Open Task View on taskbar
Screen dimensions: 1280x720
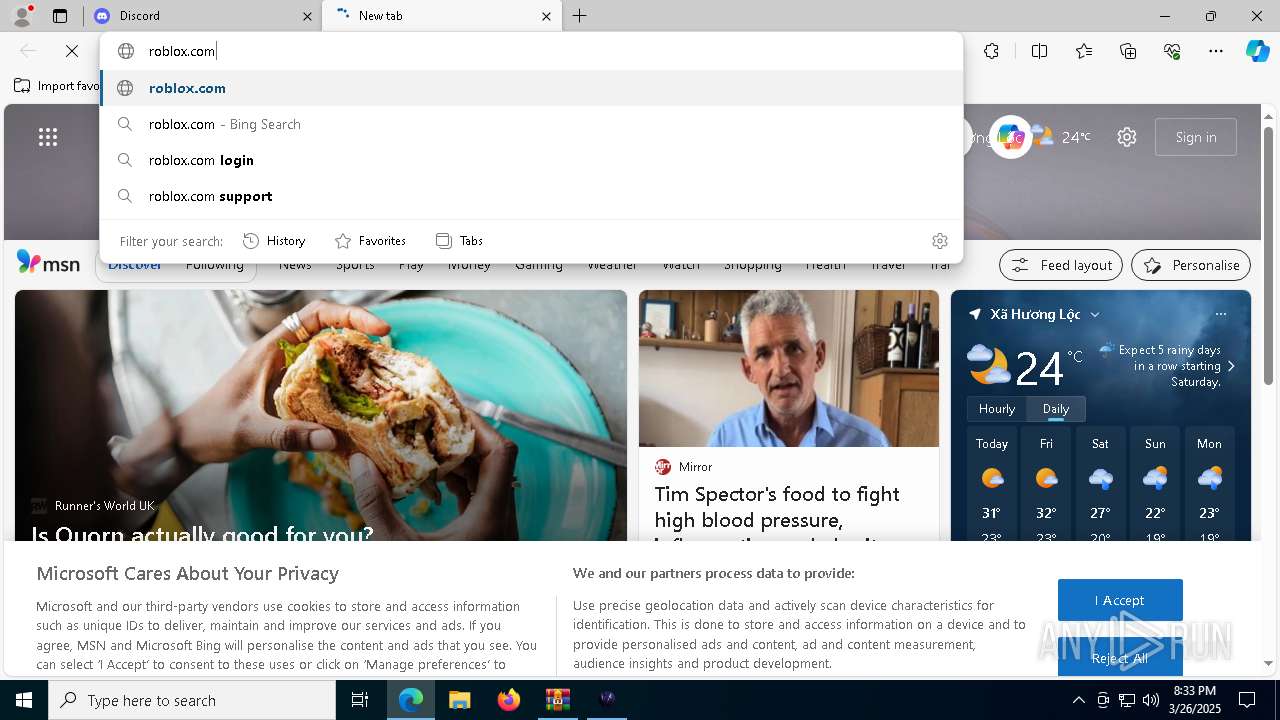coord(360,700)
